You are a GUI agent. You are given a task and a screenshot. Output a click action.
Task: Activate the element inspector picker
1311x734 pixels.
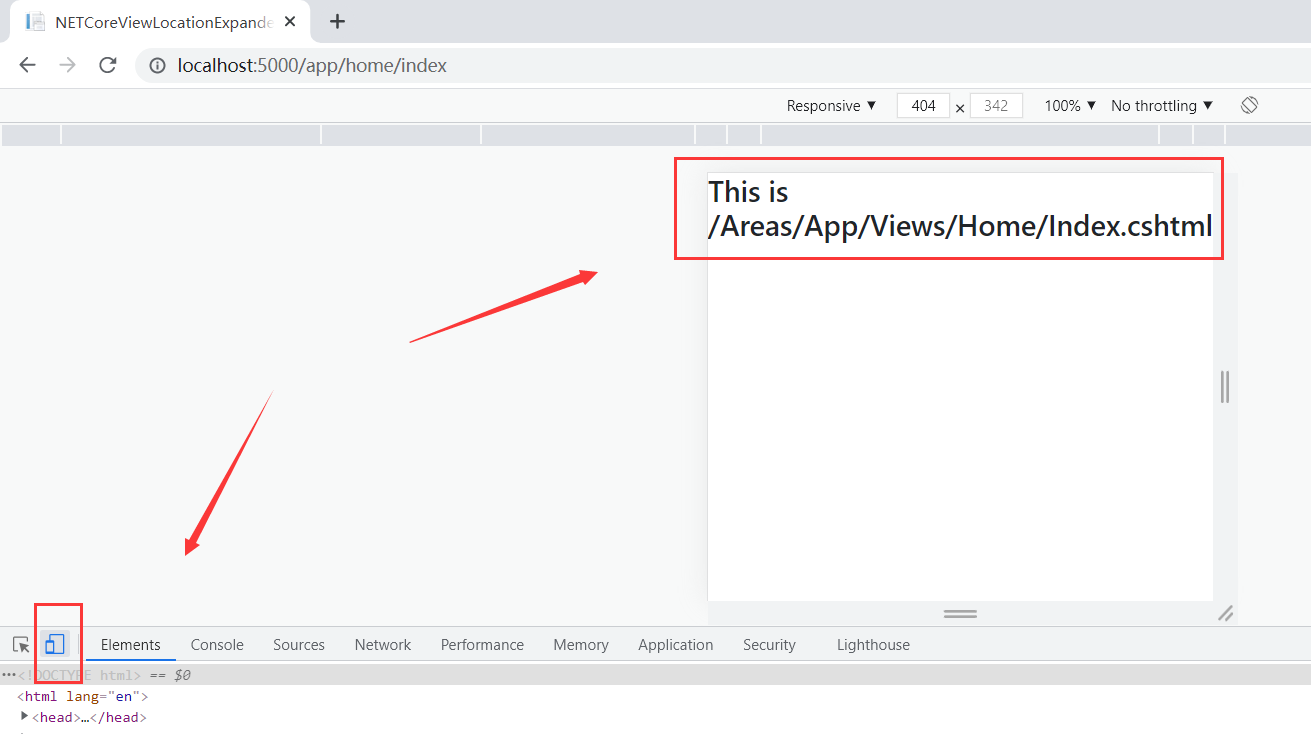pyautogui.click(x=21, y=645)
